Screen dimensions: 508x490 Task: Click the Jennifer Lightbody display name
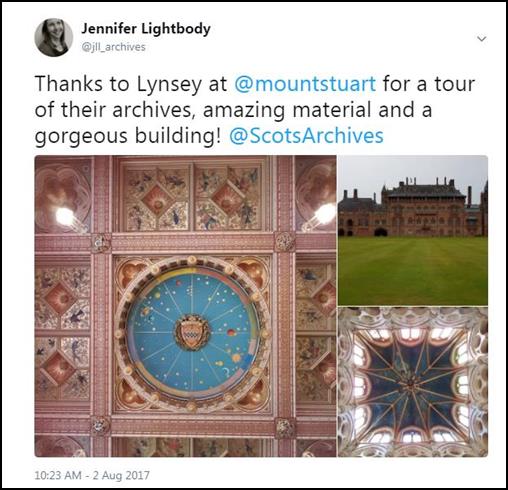(x=146, y=28)
